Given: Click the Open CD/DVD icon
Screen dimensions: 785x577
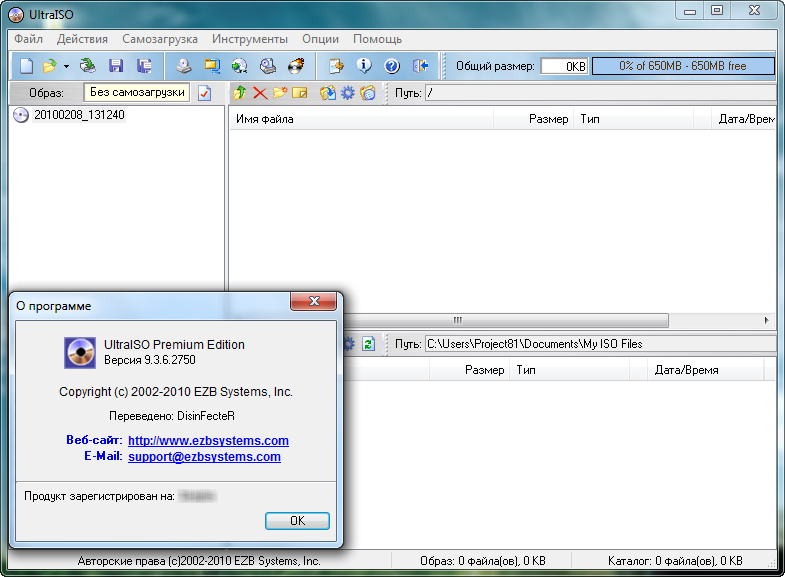Looking at the screenshot, I should click(x=88, y=66).
